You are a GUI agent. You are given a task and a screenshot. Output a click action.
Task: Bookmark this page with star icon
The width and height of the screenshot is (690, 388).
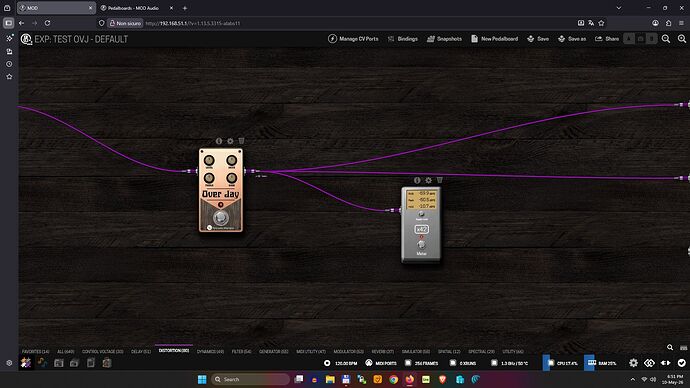pos(602,23)
